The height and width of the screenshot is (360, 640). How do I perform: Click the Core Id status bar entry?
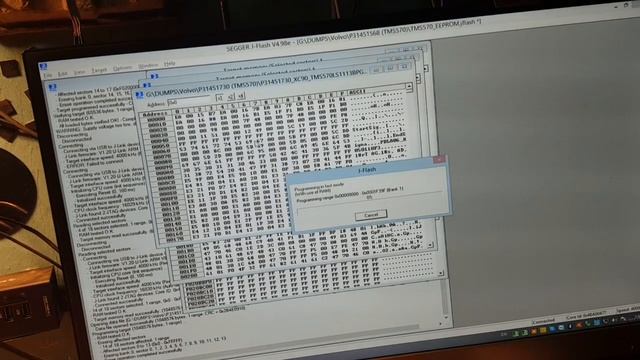pyautogui.click(x=587, y=316)
